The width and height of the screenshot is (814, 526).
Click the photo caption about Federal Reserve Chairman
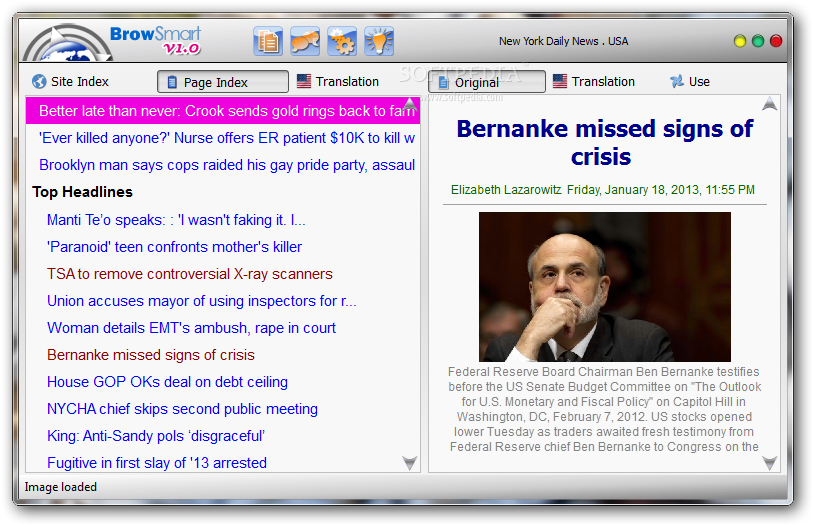(604, 409)
